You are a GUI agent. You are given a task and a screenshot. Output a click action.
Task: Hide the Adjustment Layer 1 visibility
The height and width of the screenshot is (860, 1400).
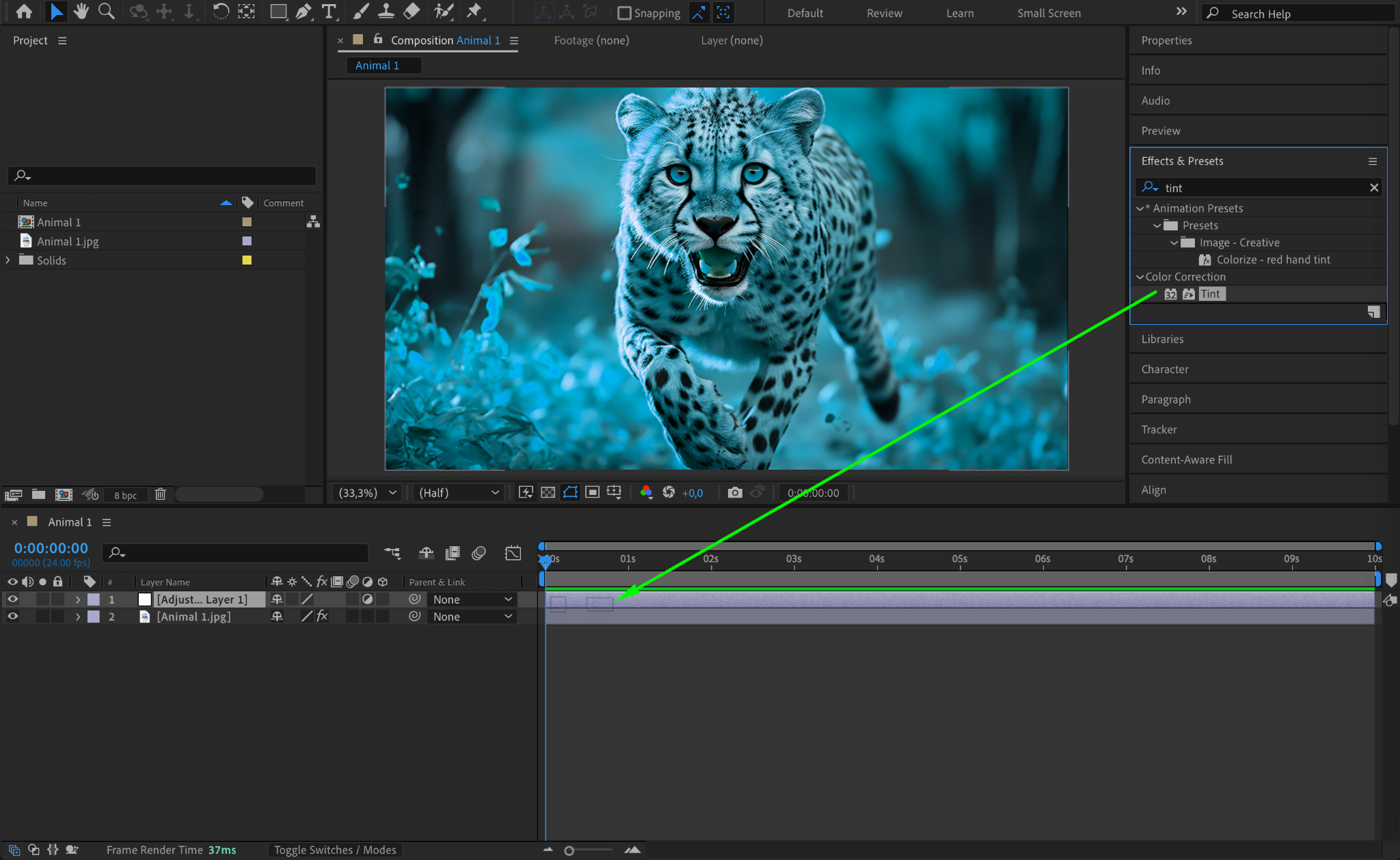[12, 599]
